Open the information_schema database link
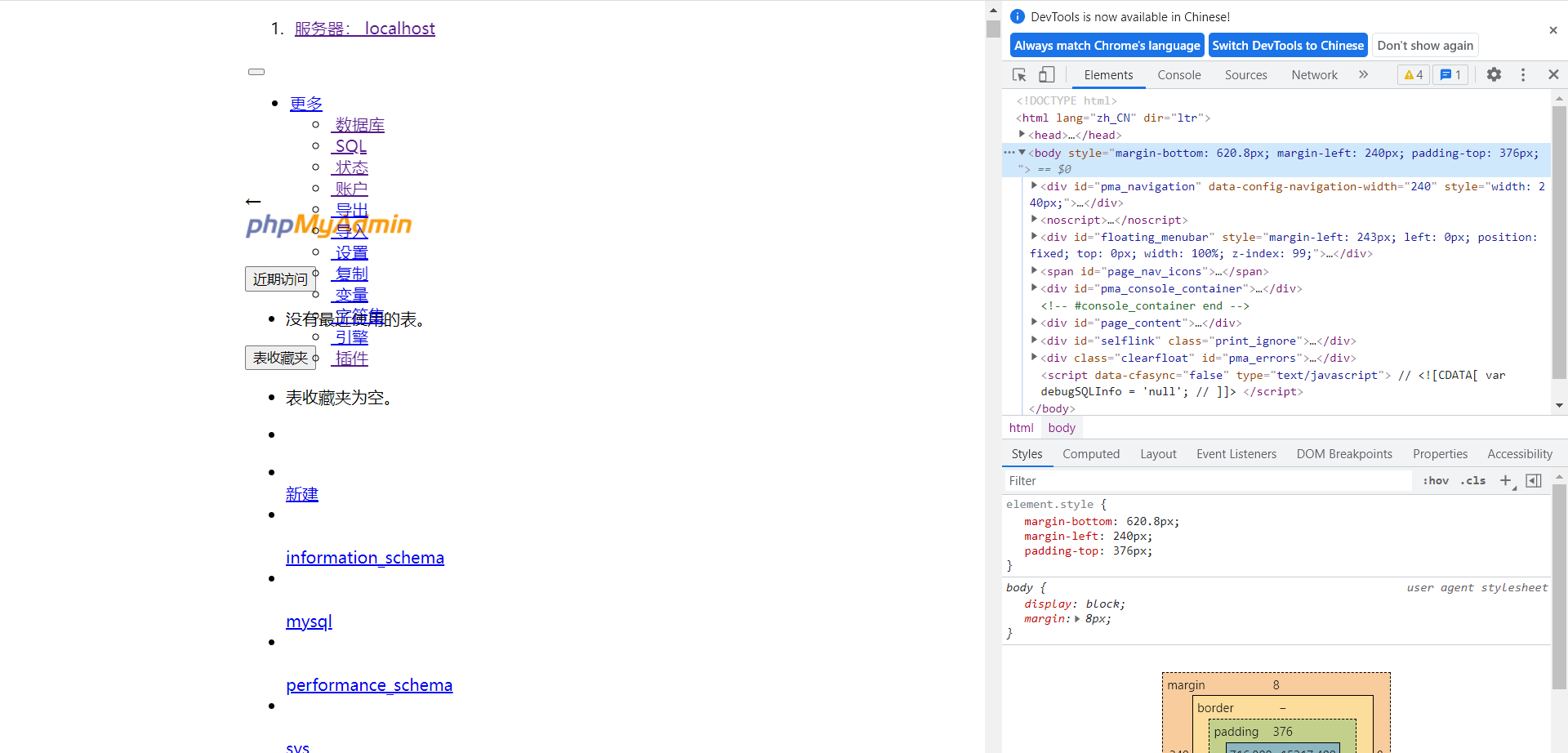 [365, 558]
